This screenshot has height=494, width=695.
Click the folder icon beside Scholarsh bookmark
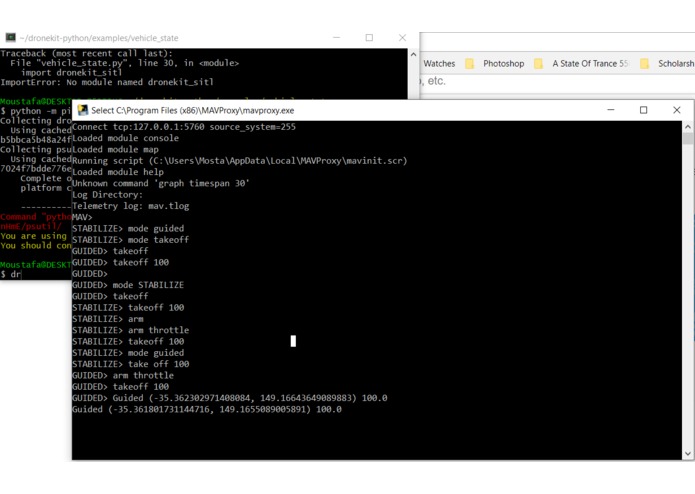click(x=644, y=64)
